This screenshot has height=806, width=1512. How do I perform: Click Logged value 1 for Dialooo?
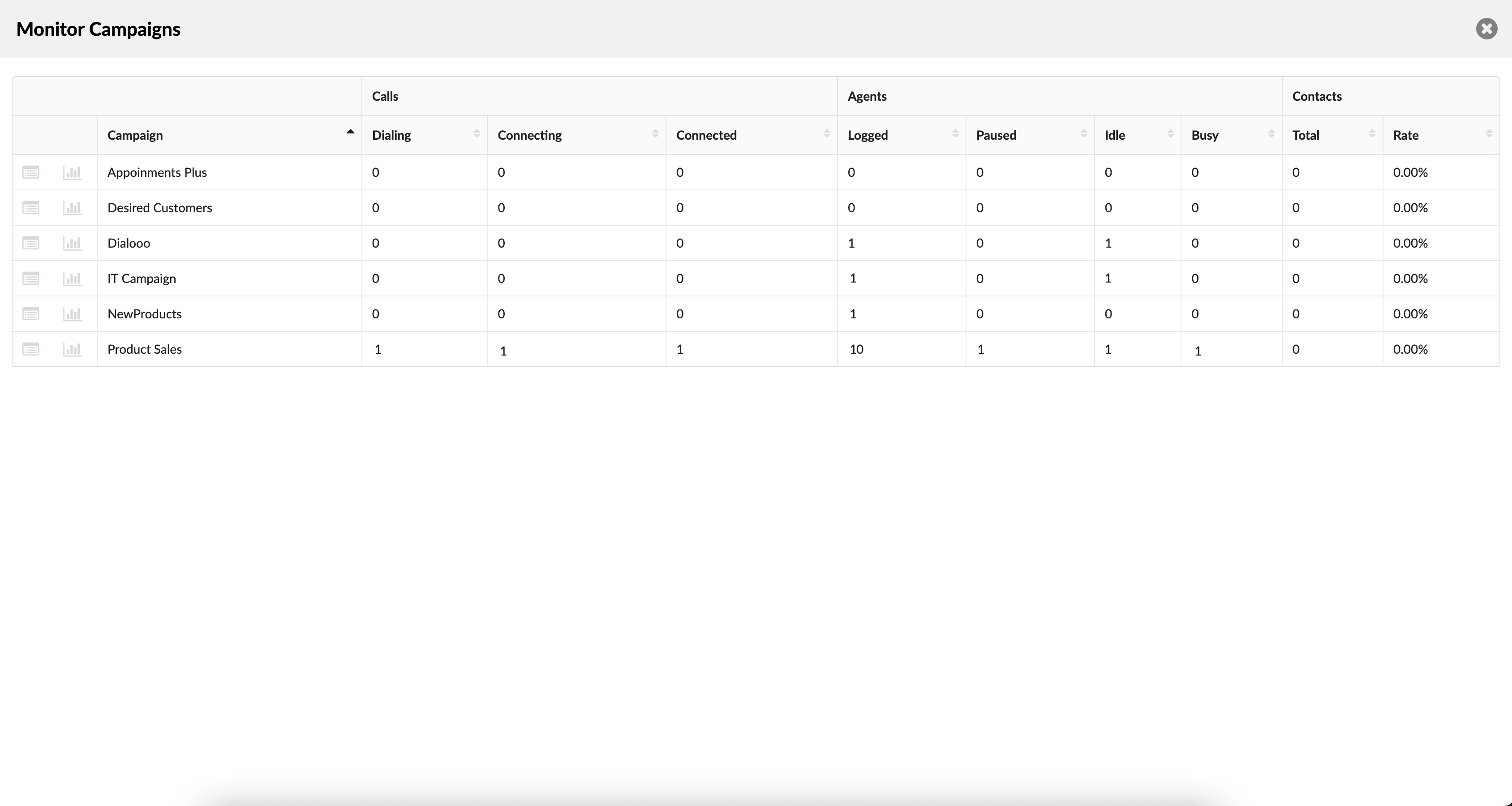coord(851,242)
